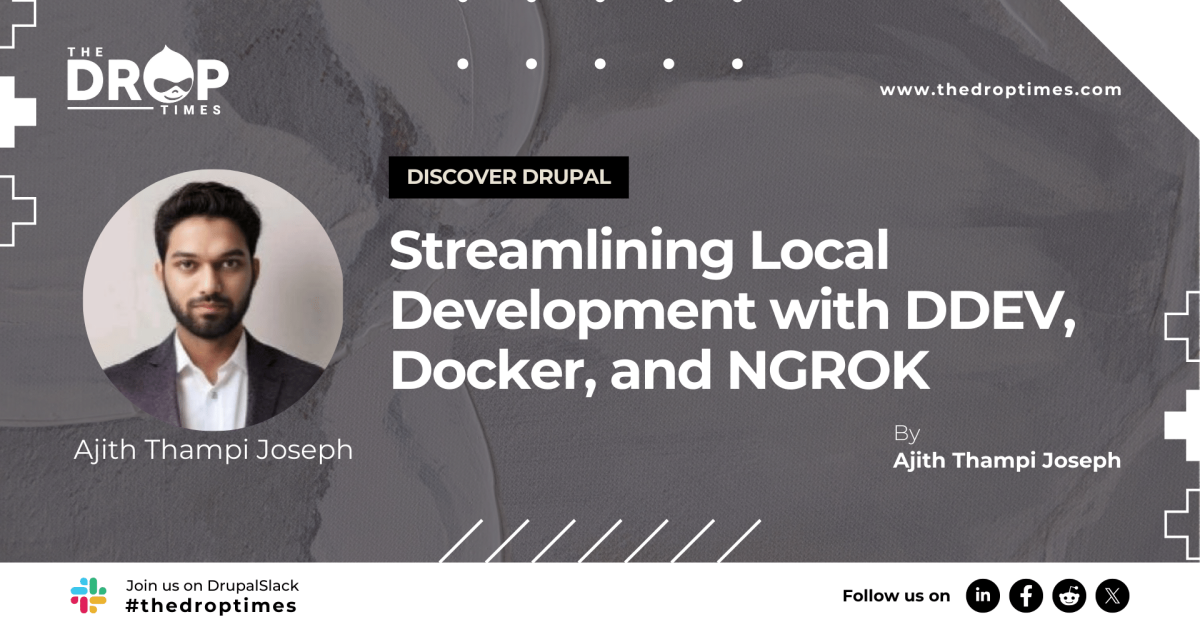Image resolution: width=1200 pixels, height=630 pixels.
Task: Select the DISCOVER DRUPAL label
Action: pos(508,177)
